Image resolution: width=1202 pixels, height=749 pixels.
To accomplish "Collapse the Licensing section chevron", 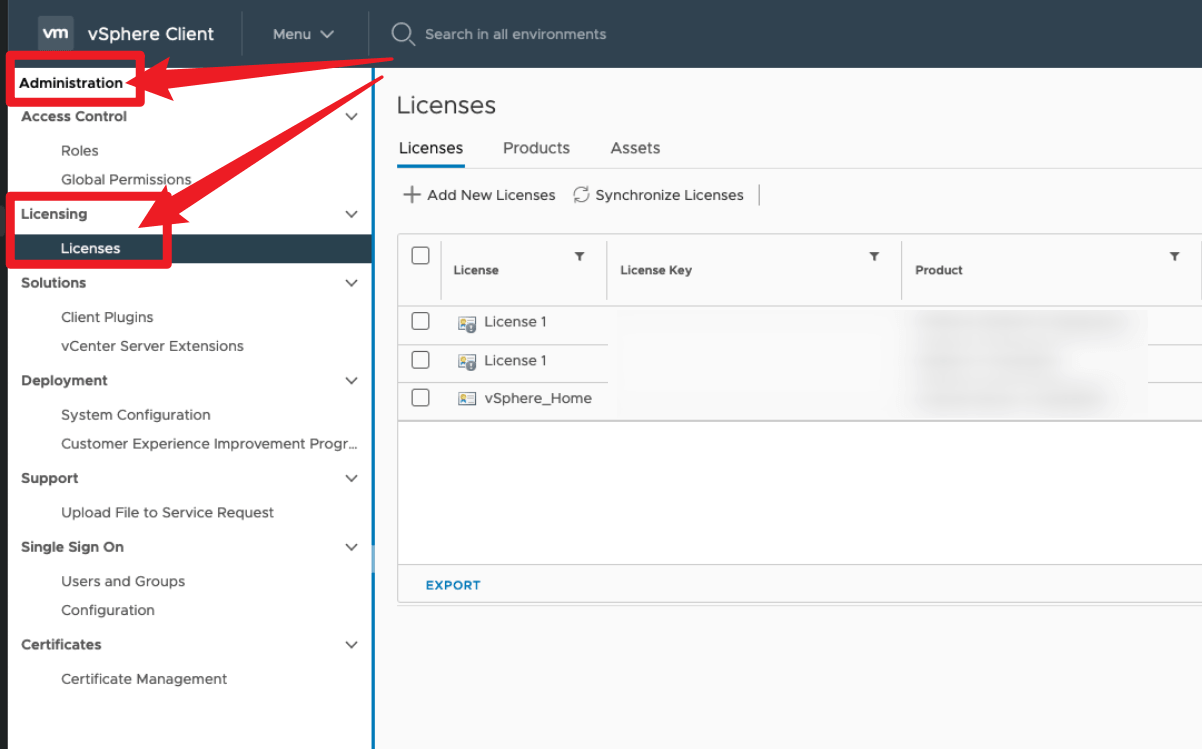I will [x=351, y=214].
